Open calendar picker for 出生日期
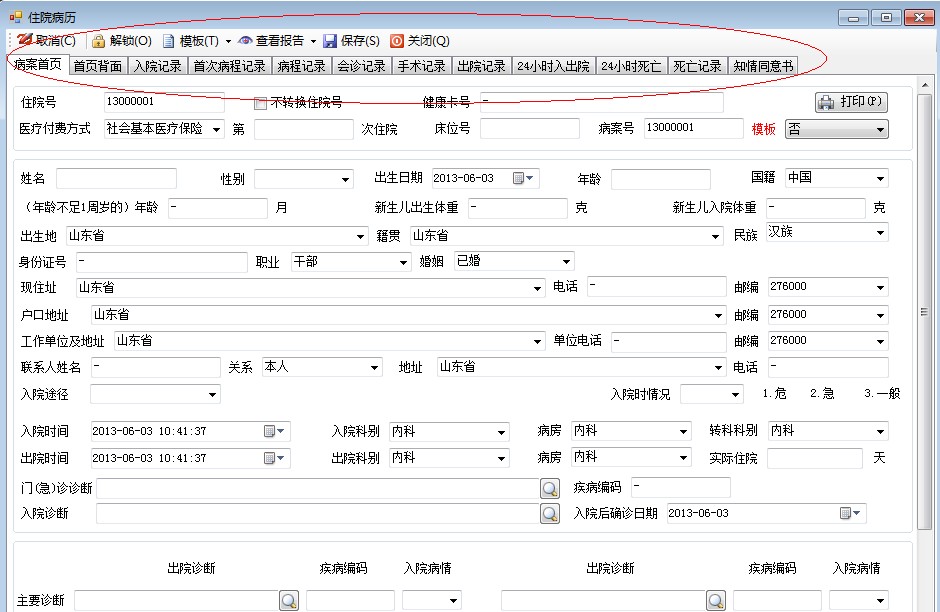940x612 pixels. pyautogui.click(x=523, y=178)
